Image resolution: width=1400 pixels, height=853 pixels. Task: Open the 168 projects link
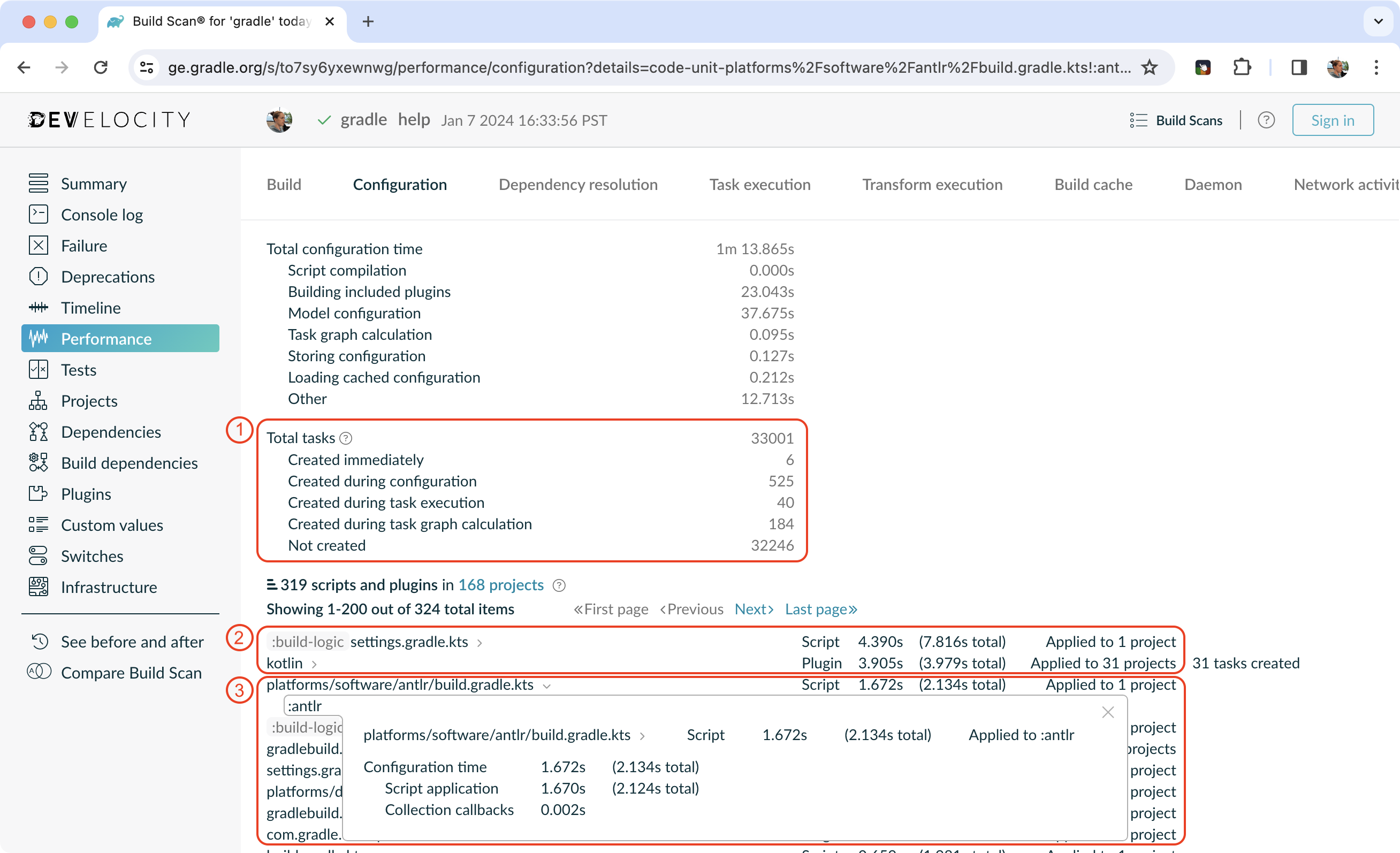pyautogui.click(x=500, y=585)
